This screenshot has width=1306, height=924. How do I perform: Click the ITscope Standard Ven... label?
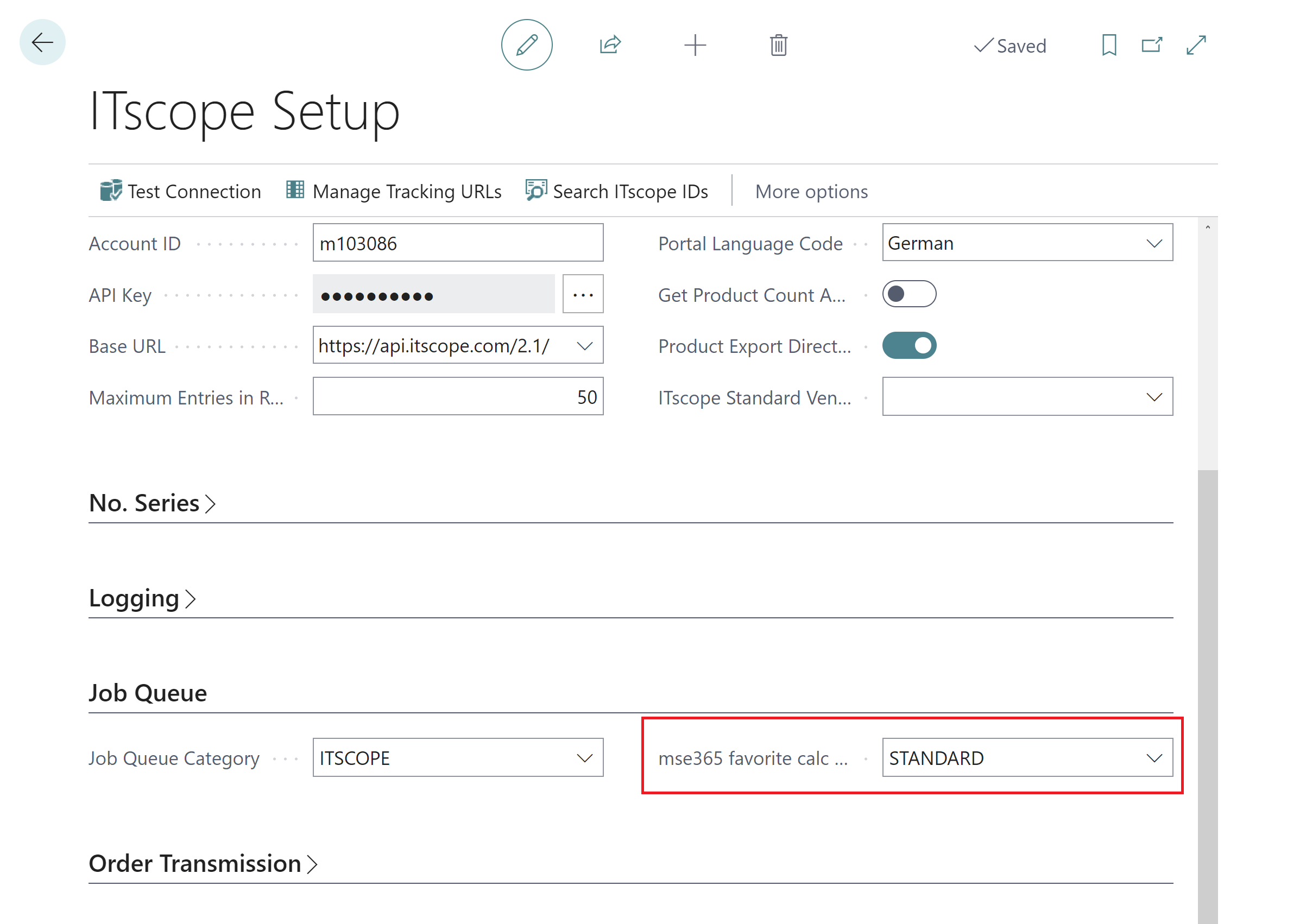(x=755, y=398)
